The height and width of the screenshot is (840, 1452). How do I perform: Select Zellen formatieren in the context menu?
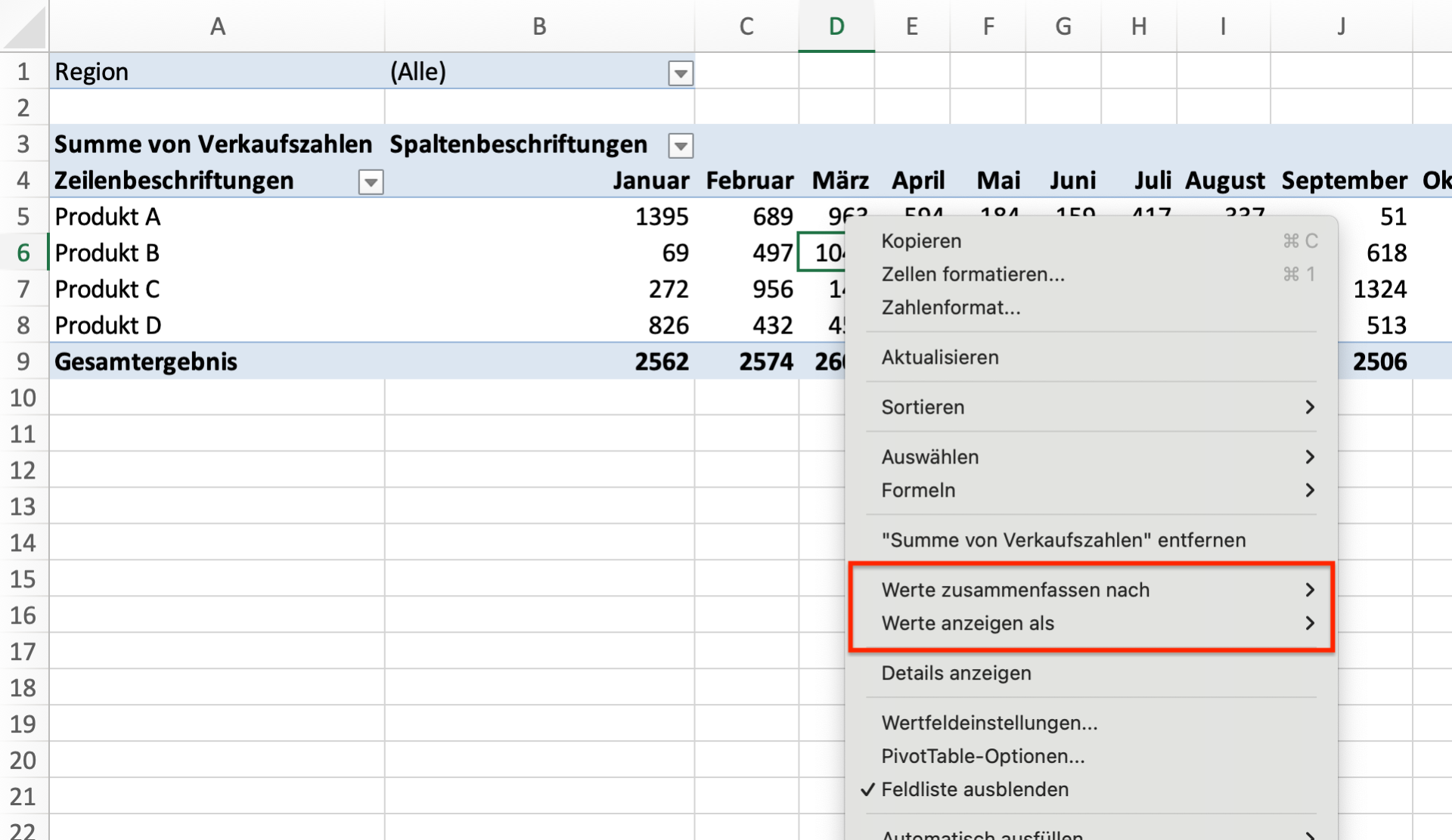[973, 274]
